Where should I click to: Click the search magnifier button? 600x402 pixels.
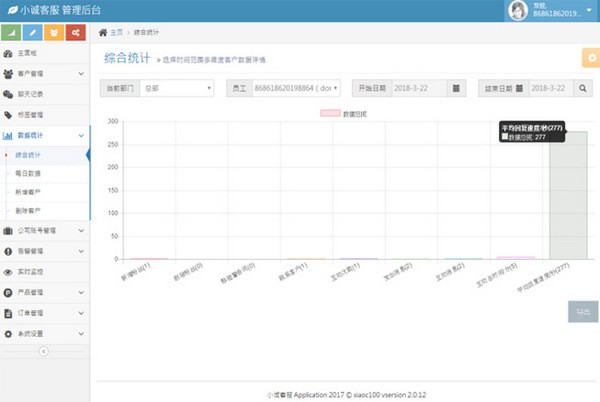583,89
